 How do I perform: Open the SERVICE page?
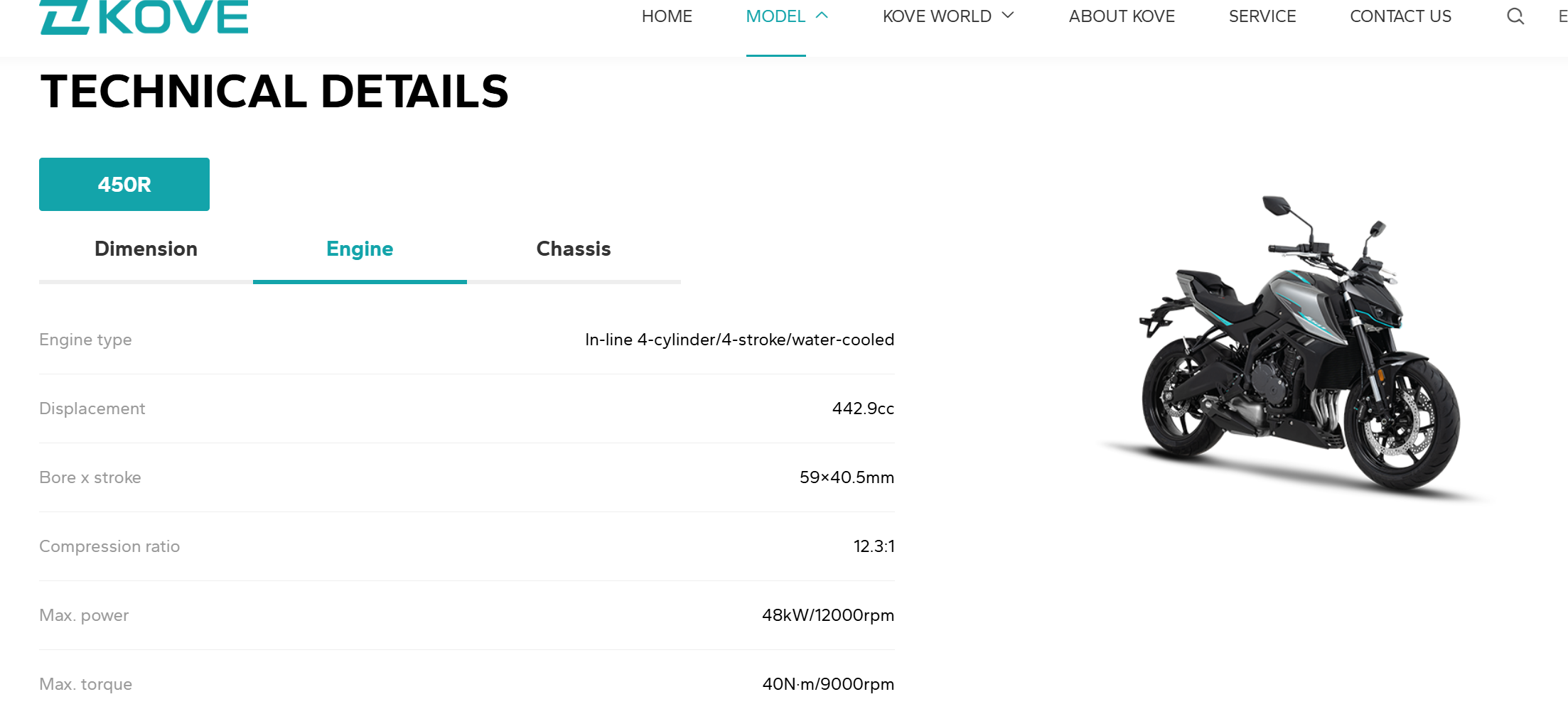click(1262, 16)
